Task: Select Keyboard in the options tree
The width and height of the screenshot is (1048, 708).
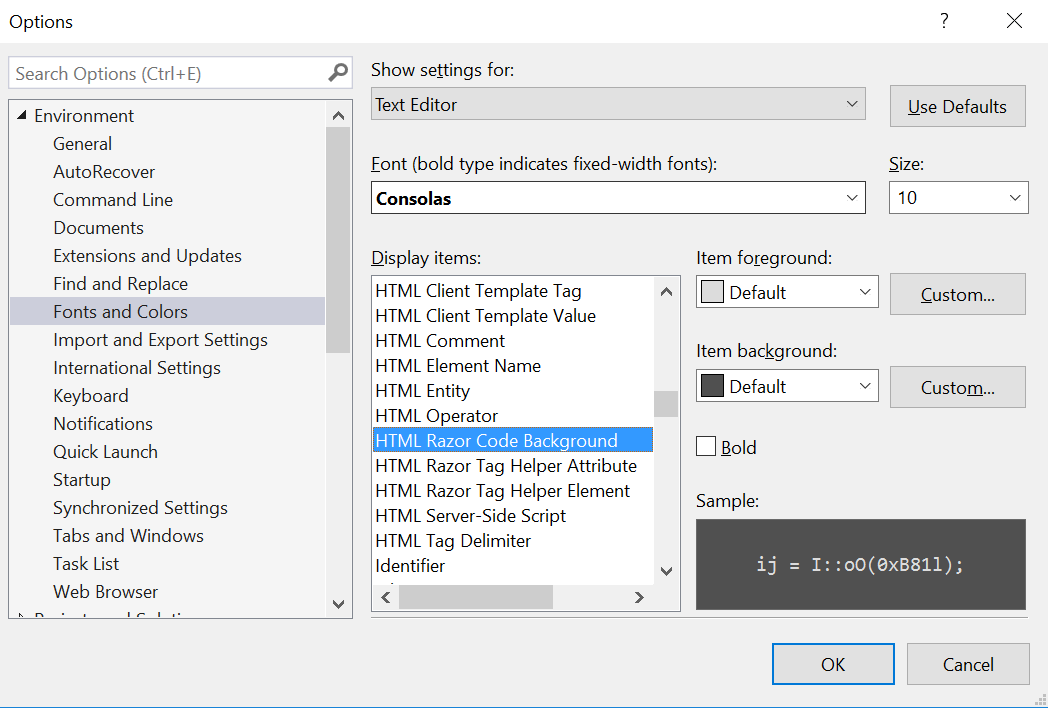Action: pos(90,396)
